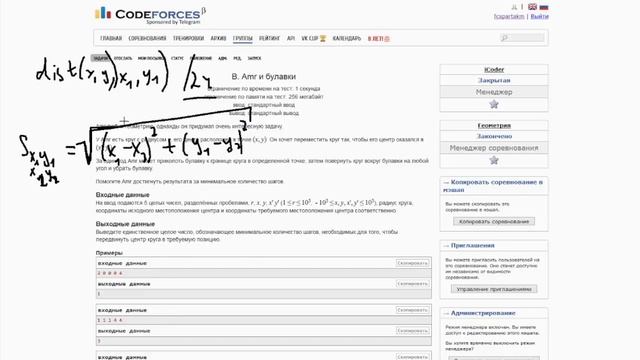This screenshot has height=360, width=640.
Task: Open the ГРУППЫ menu item
Action: tap(242, 38)
